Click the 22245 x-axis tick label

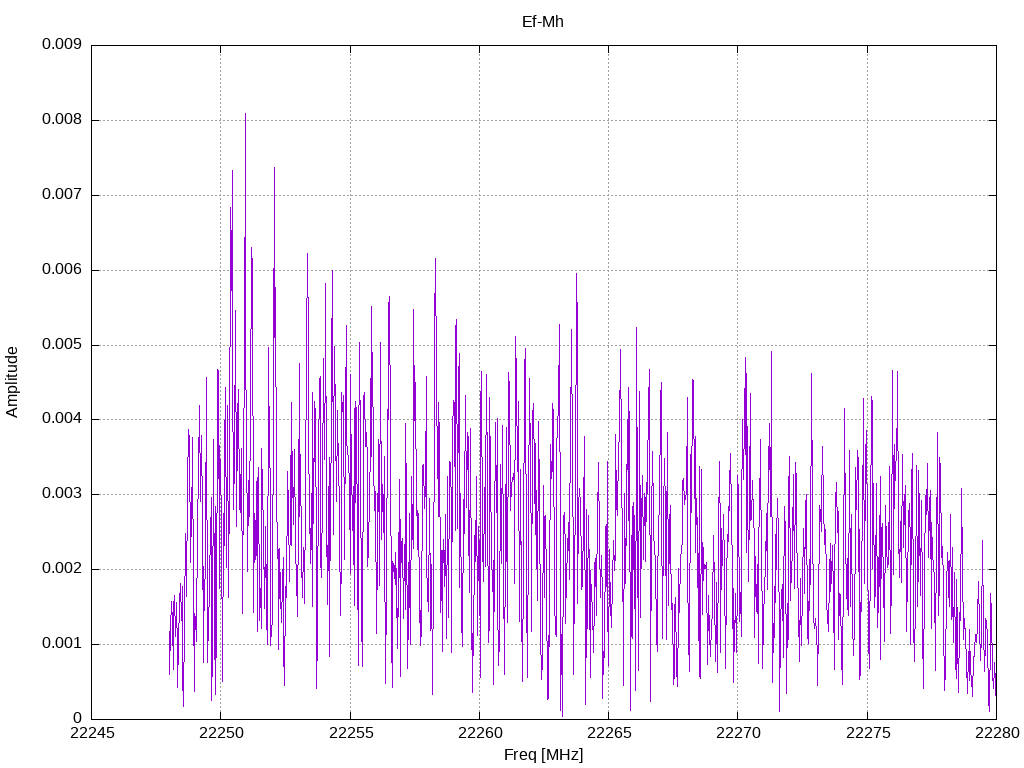[x=91, y=733]
